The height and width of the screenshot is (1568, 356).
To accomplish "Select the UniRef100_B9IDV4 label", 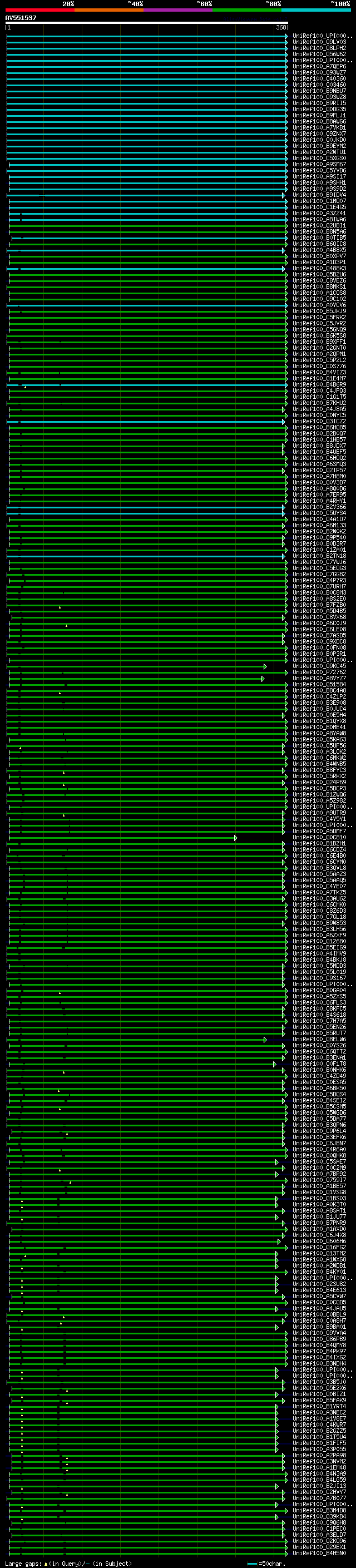I will pyautogui.click(x=319, y=195).
